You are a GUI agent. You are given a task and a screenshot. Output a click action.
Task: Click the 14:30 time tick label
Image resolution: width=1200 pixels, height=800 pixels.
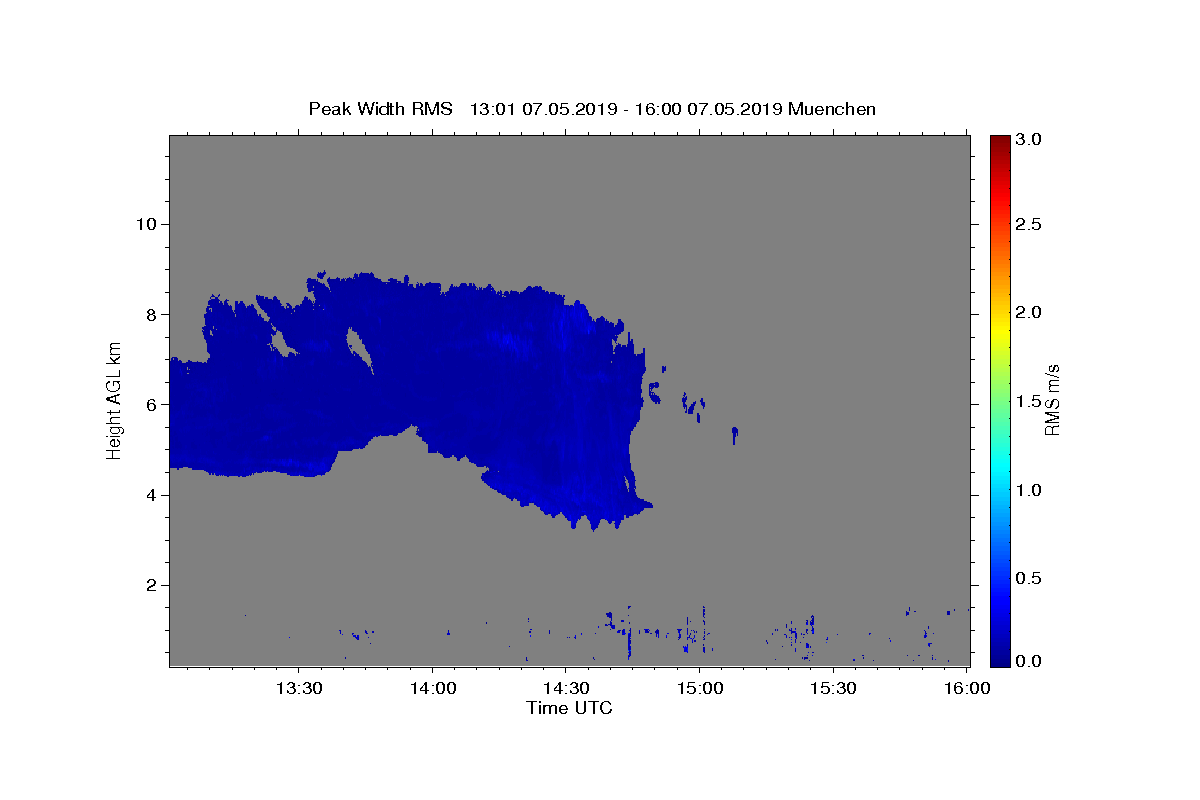pyautogui.click(x=565, y=689)
